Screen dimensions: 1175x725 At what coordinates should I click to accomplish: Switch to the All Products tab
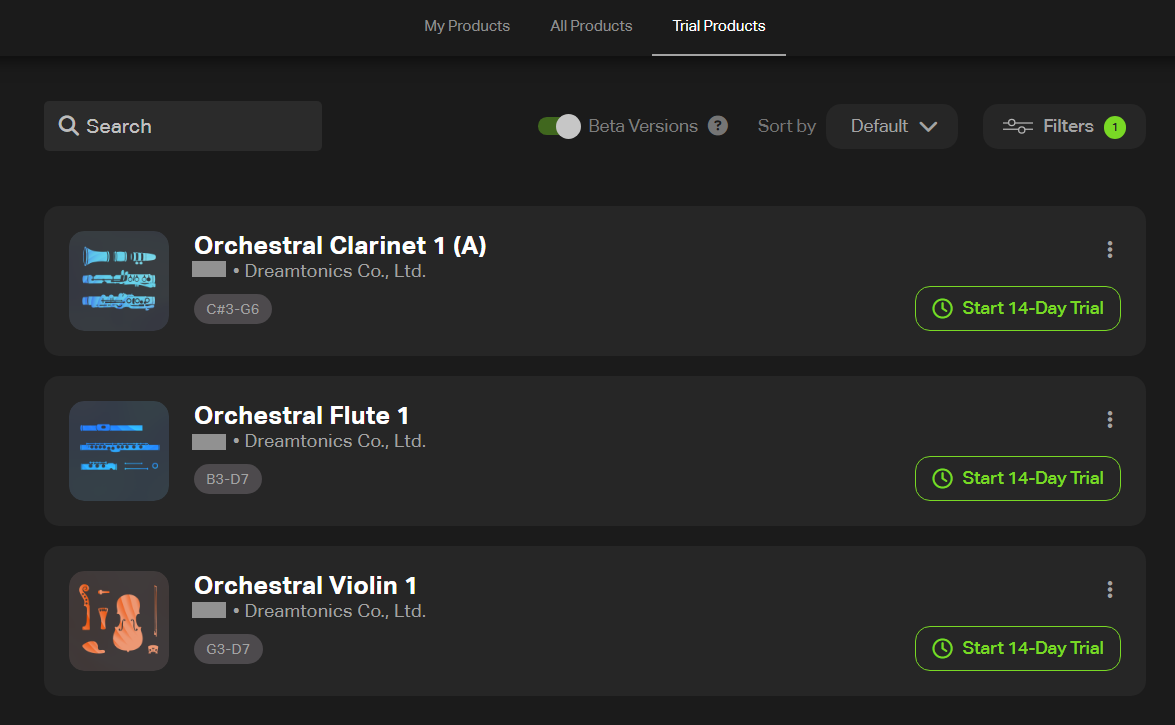591,26
